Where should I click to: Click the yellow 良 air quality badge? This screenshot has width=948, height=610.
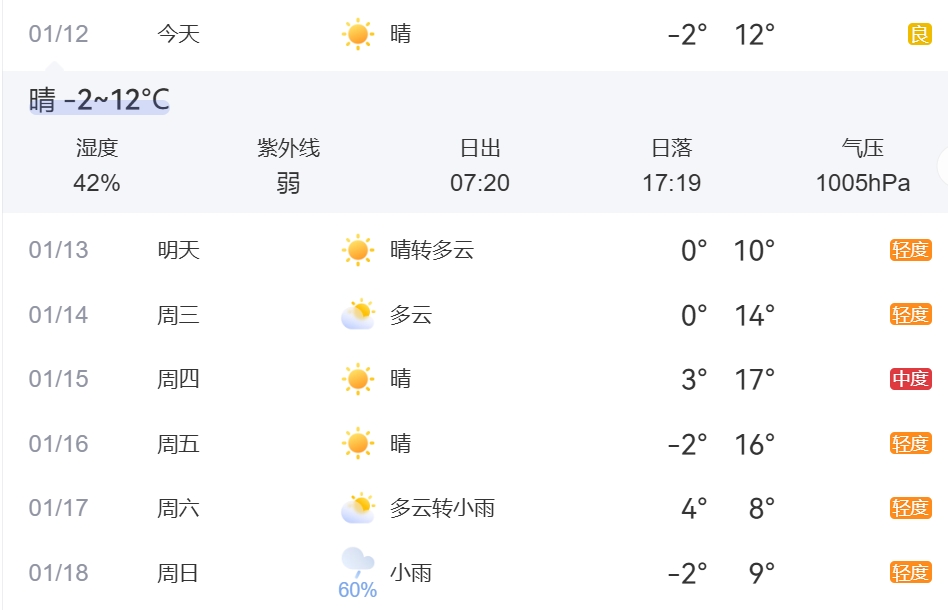919,34
